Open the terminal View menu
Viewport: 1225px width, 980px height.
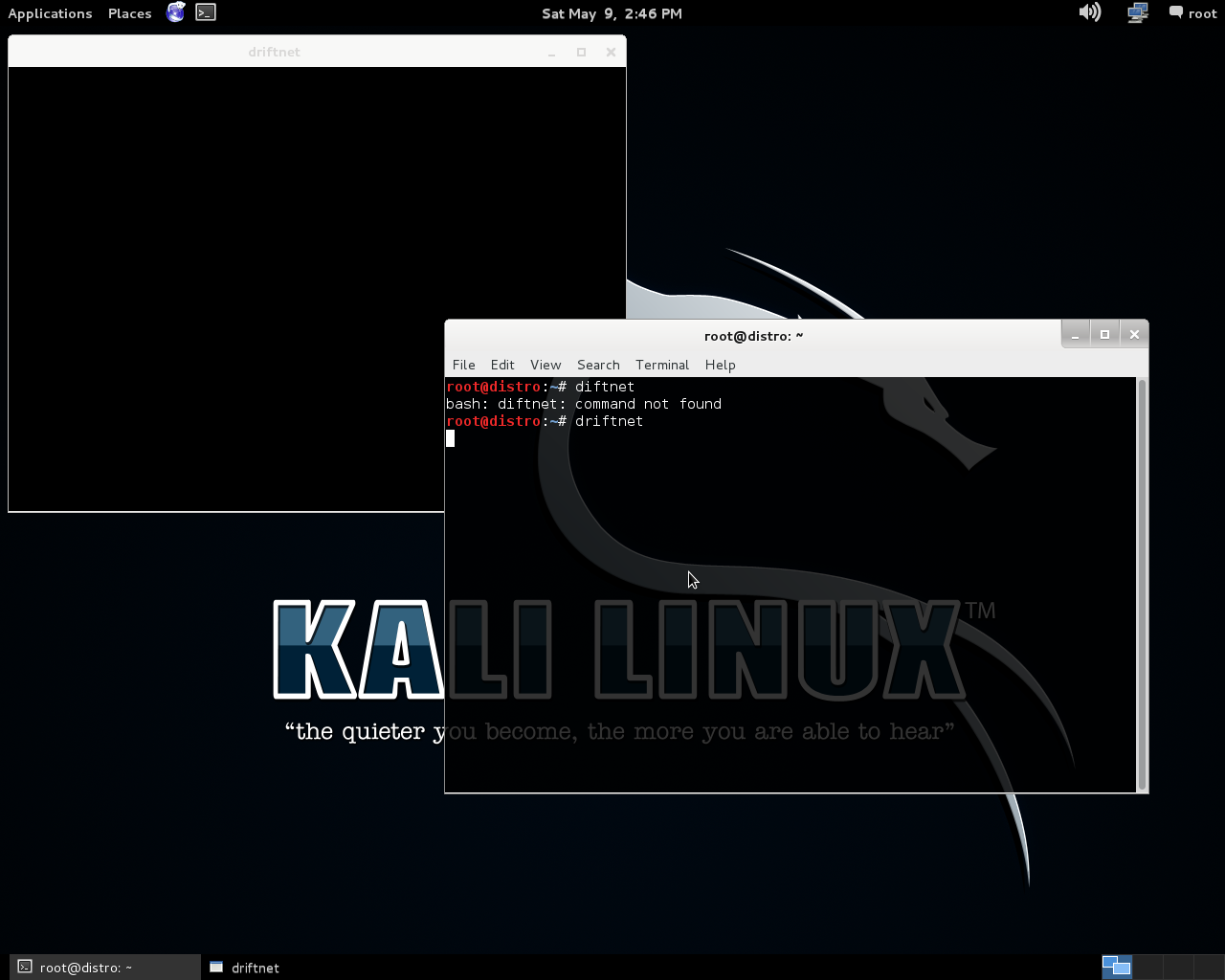pos(546,365)
